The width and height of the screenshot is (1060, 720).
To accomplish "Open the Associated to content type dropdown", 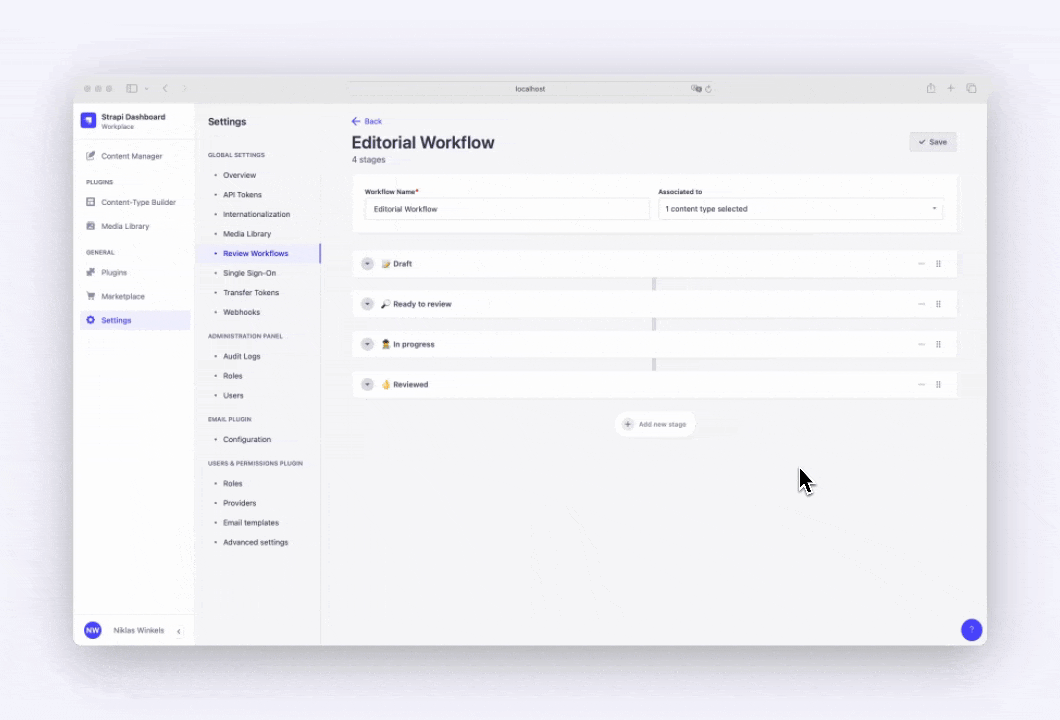I will pos(800,209).
